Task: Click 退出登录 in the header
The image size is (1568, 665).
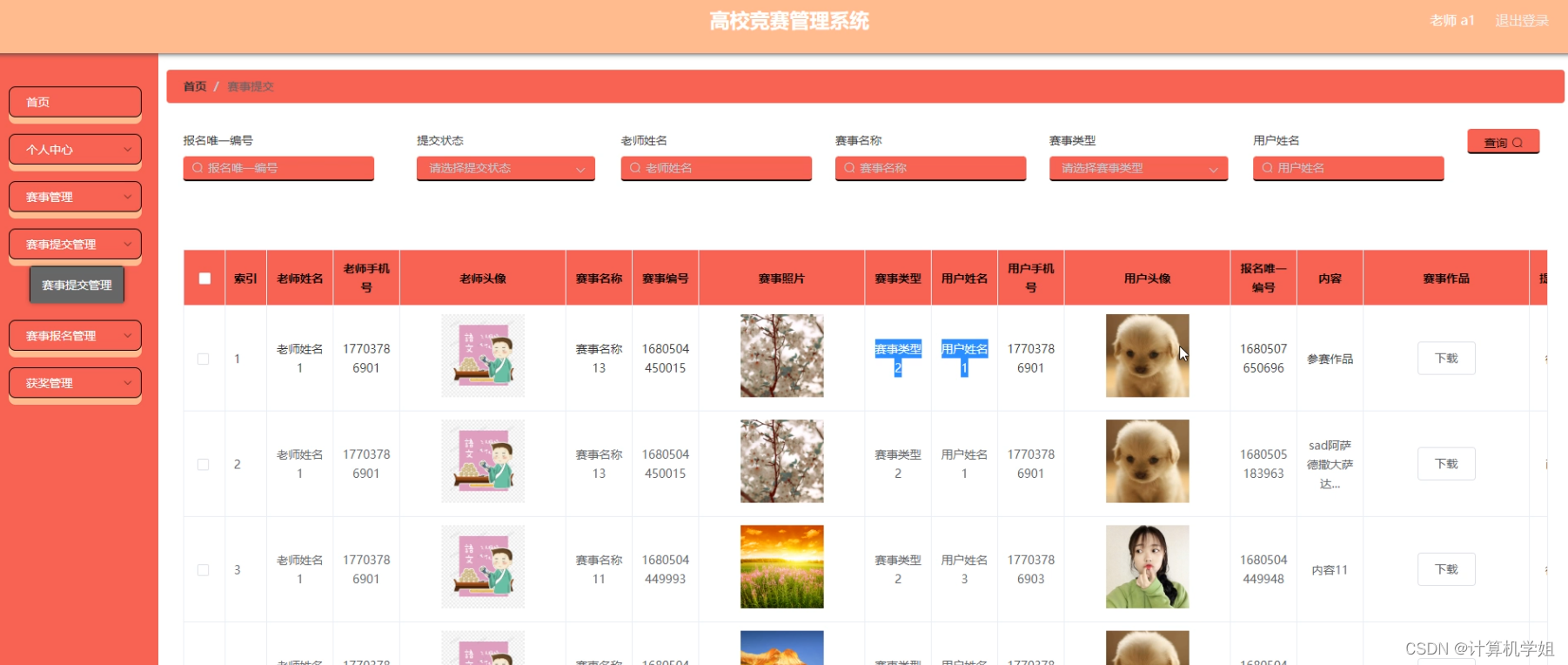Action: (1522, 21)
